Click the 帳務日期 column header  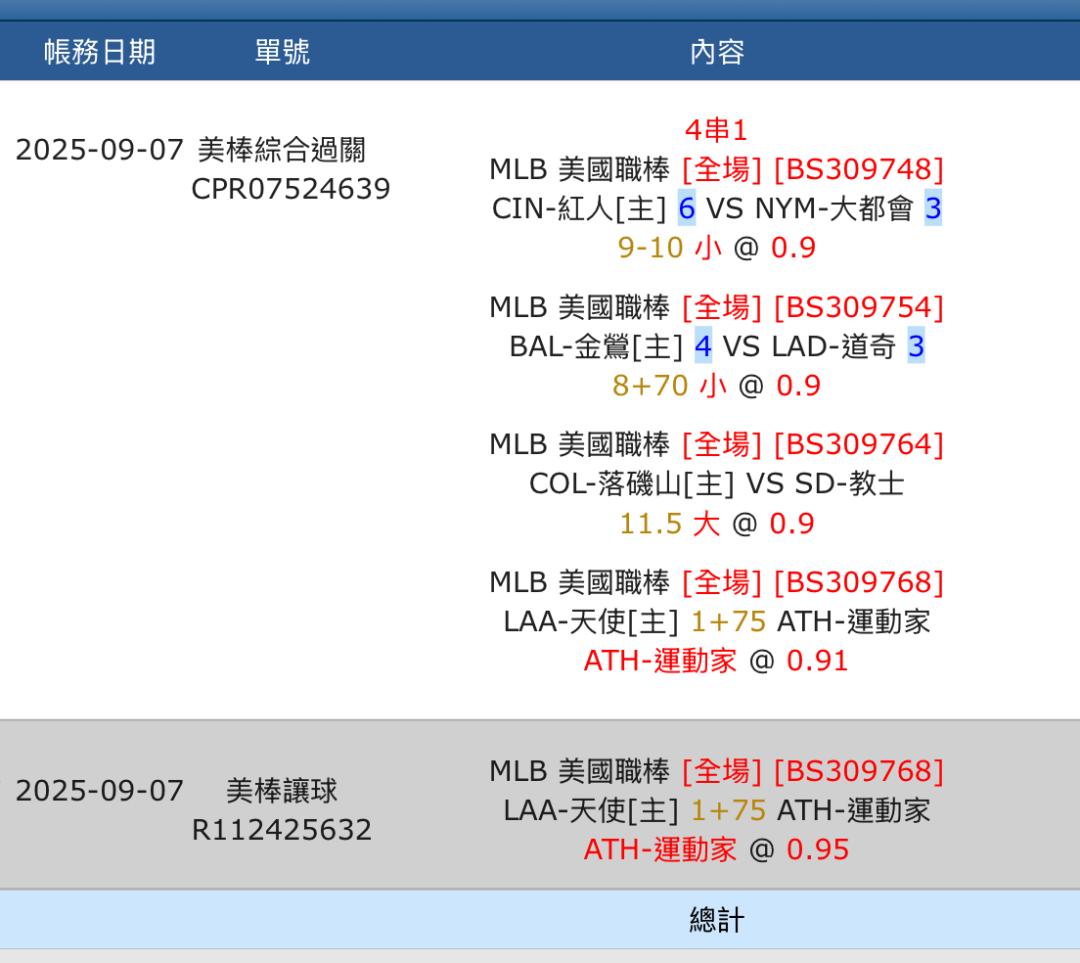(x=100, y=52)
